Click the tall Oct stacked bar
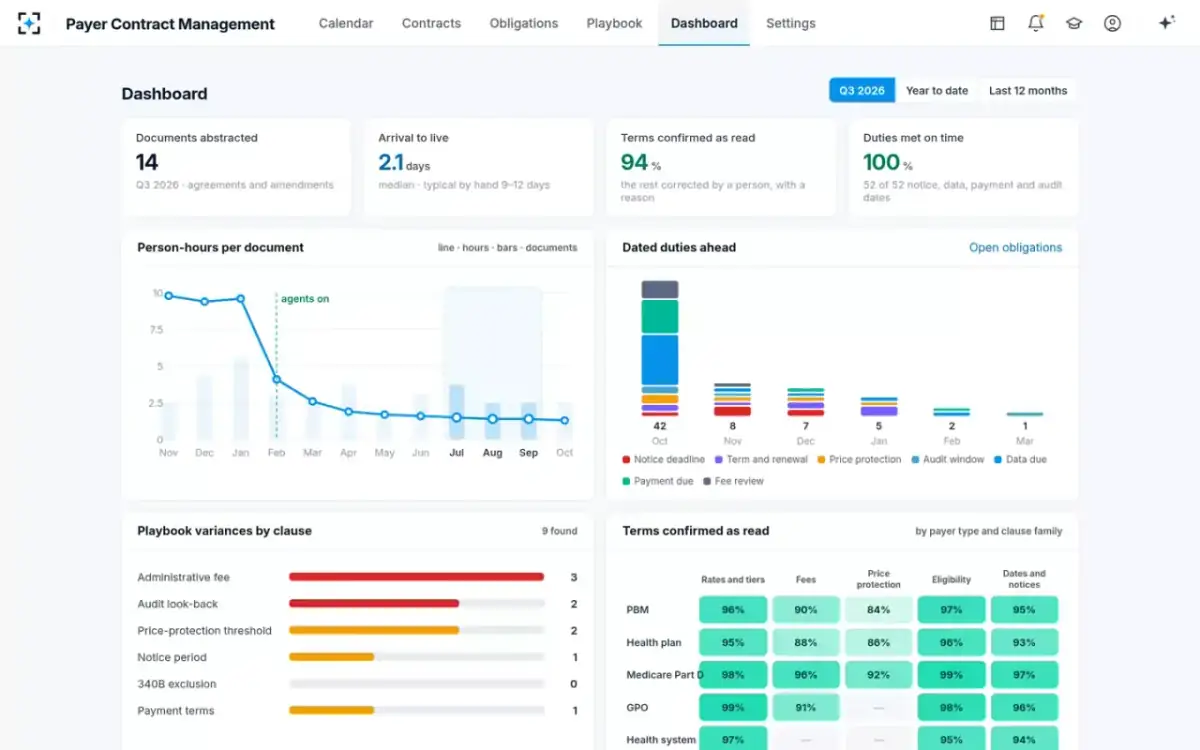The image size is (1200, 750). click(660, 348)
